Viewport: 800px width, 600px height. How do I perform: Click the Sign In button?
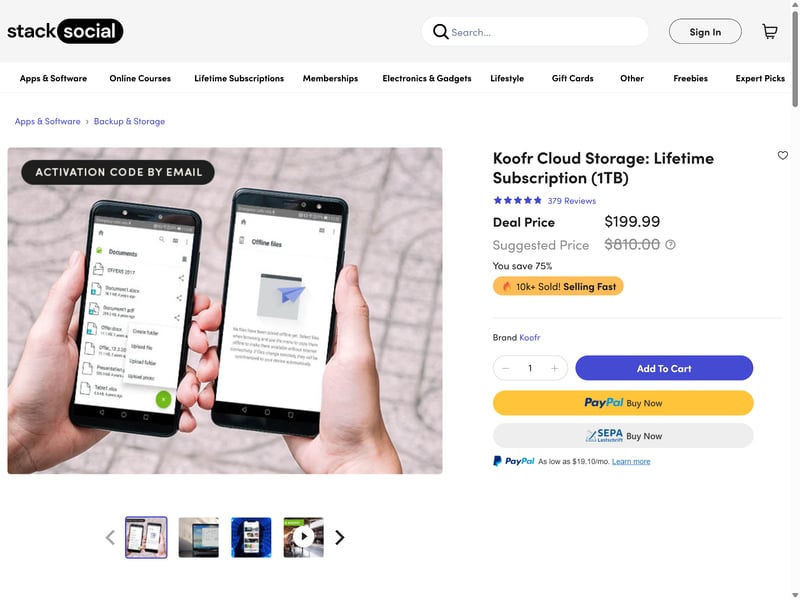(705, 32)
